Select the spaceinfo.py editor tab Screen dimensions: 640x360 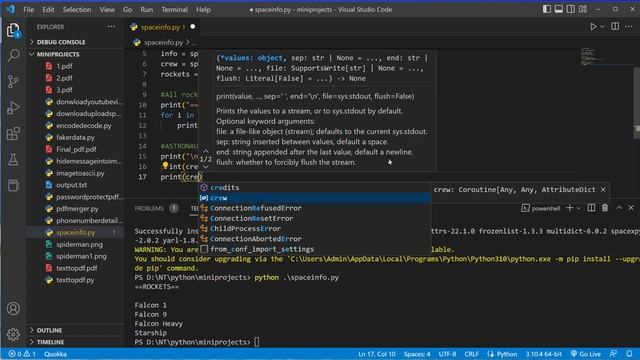click(x=162, y=27)
